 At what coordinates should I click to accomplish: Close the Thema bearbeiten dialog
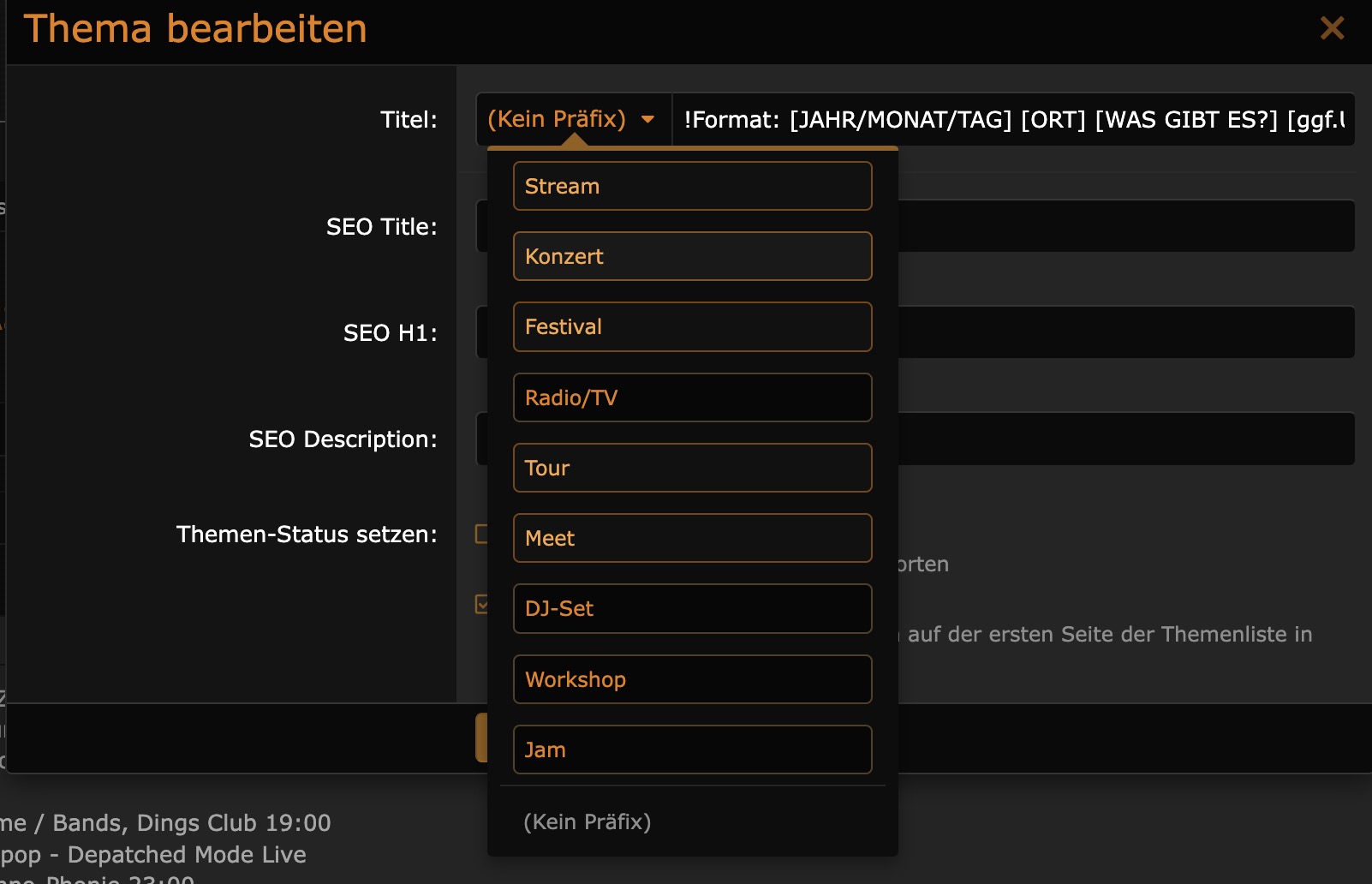[x=1332, y=28]
